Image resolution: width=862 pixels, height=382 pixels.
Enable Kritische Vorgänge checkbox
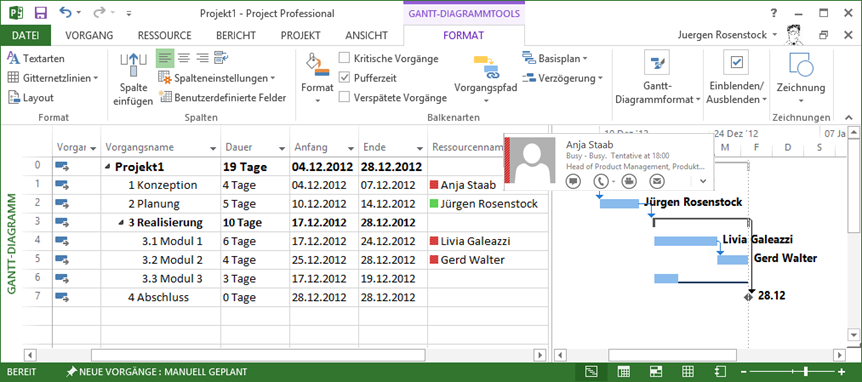point(344,58)
